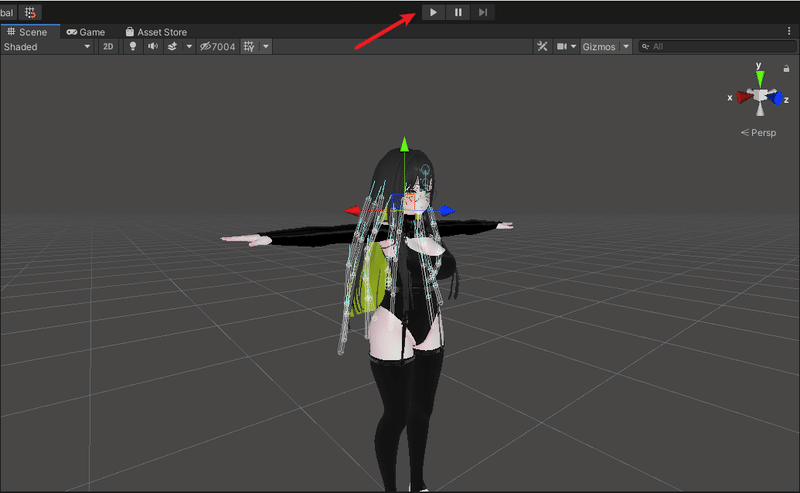
Task: Open the Asset Store tab
Action: click(x=156, y=32)
